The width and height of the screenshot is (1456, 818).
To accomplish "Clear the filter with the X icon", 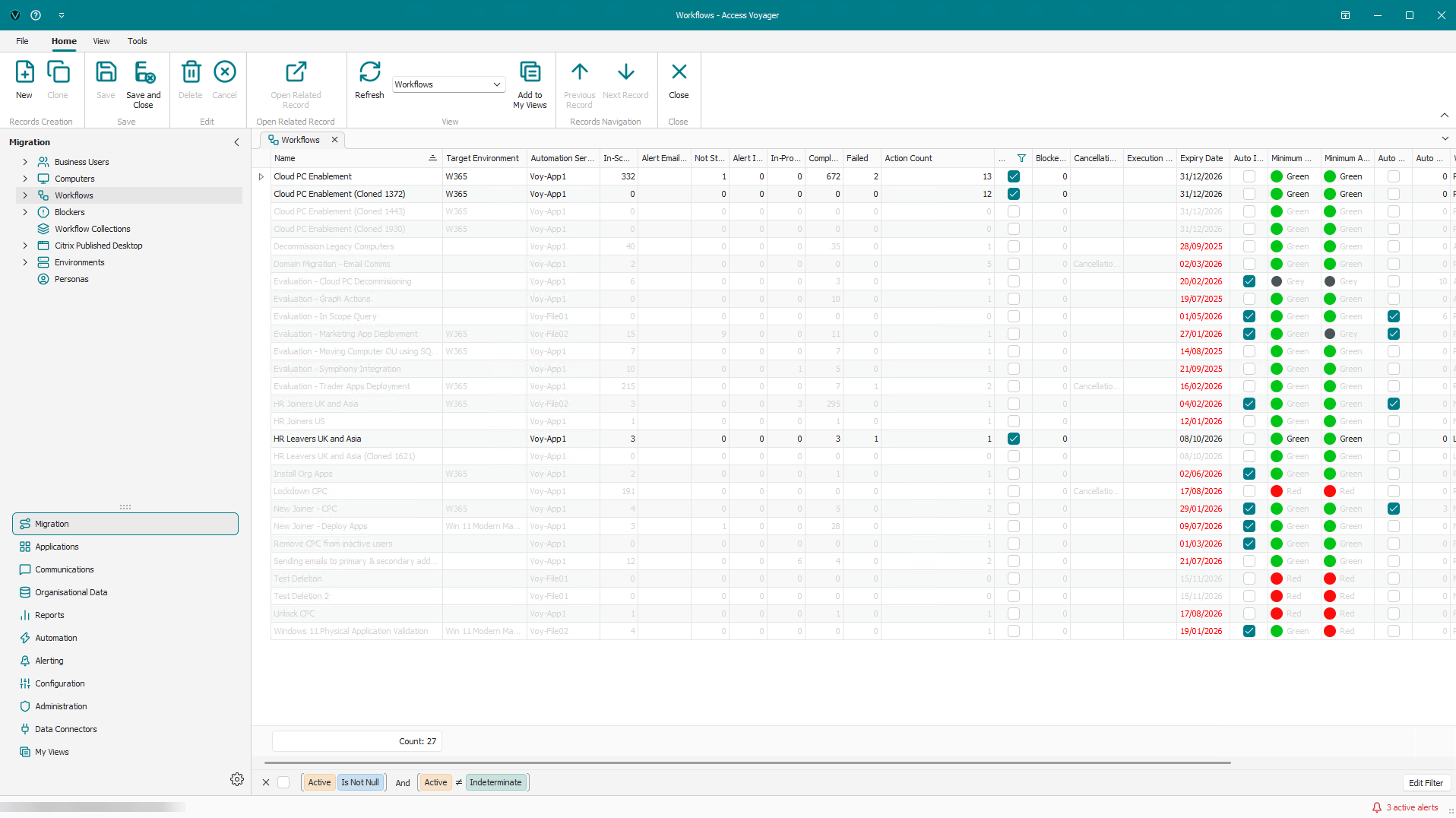I will point(266,782).
